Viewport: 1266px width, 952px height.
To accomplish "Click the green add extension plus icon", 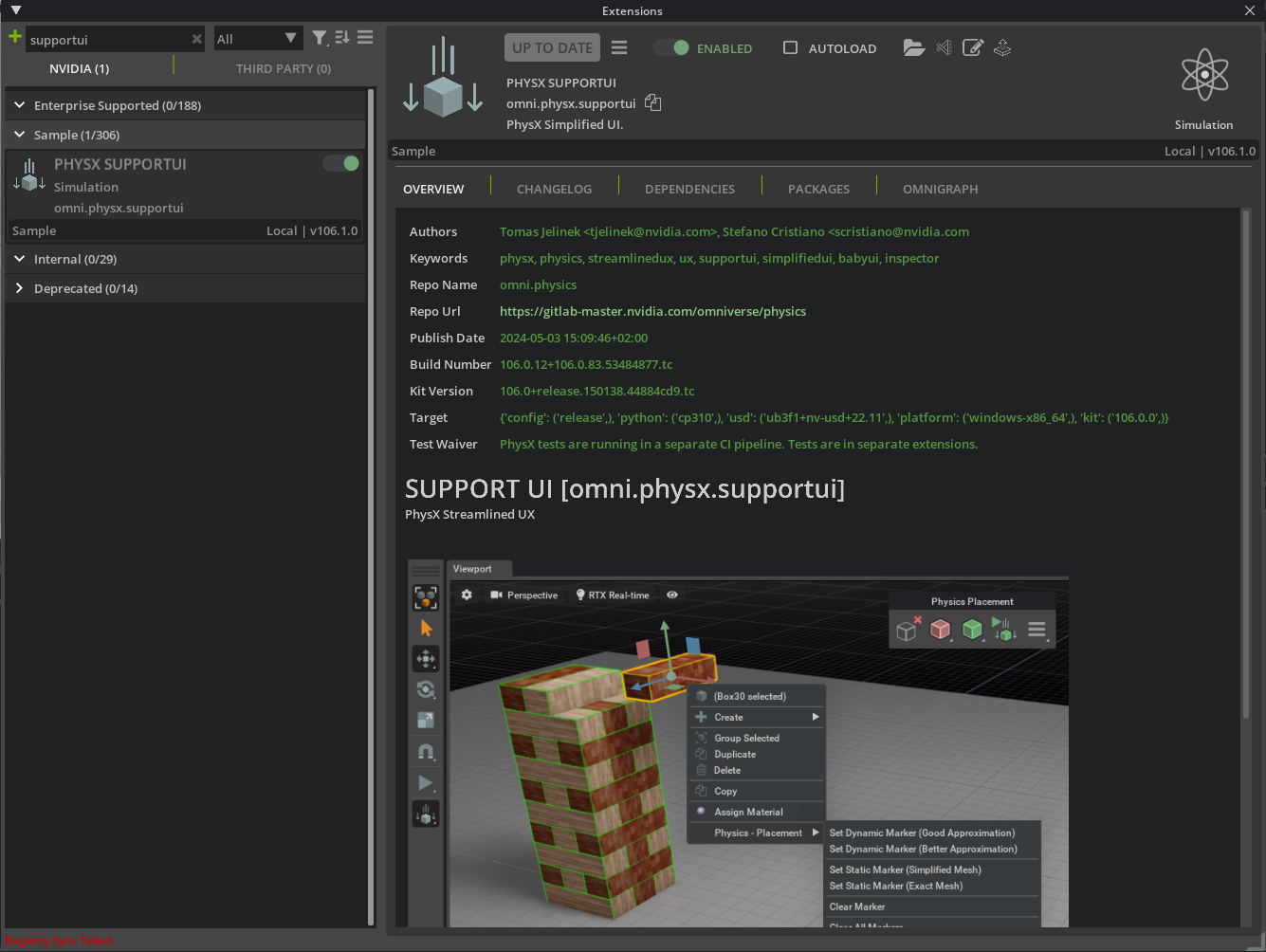I will pos(13,36).
